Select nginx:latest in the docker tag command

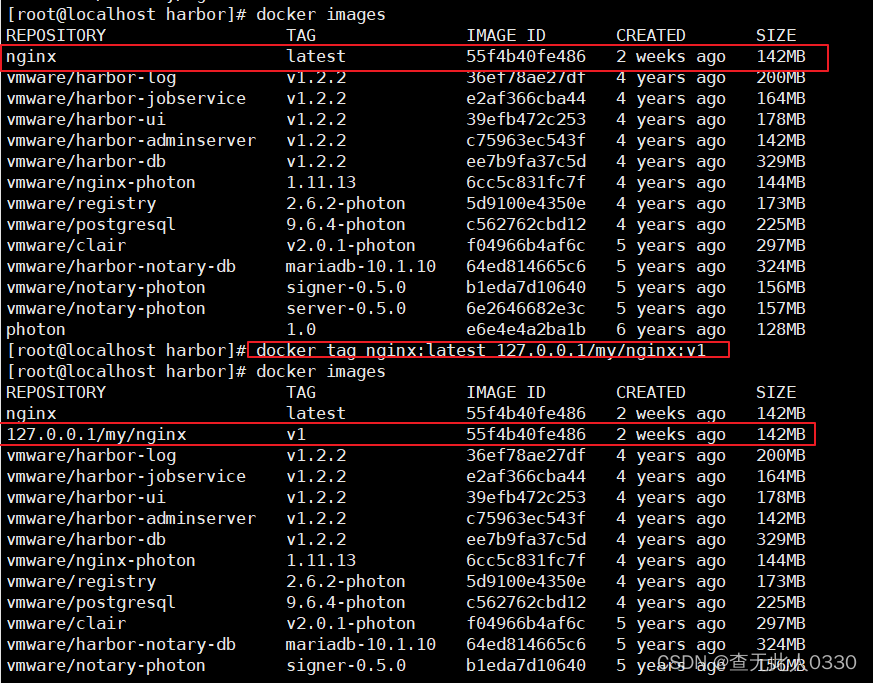click(411, 350)
